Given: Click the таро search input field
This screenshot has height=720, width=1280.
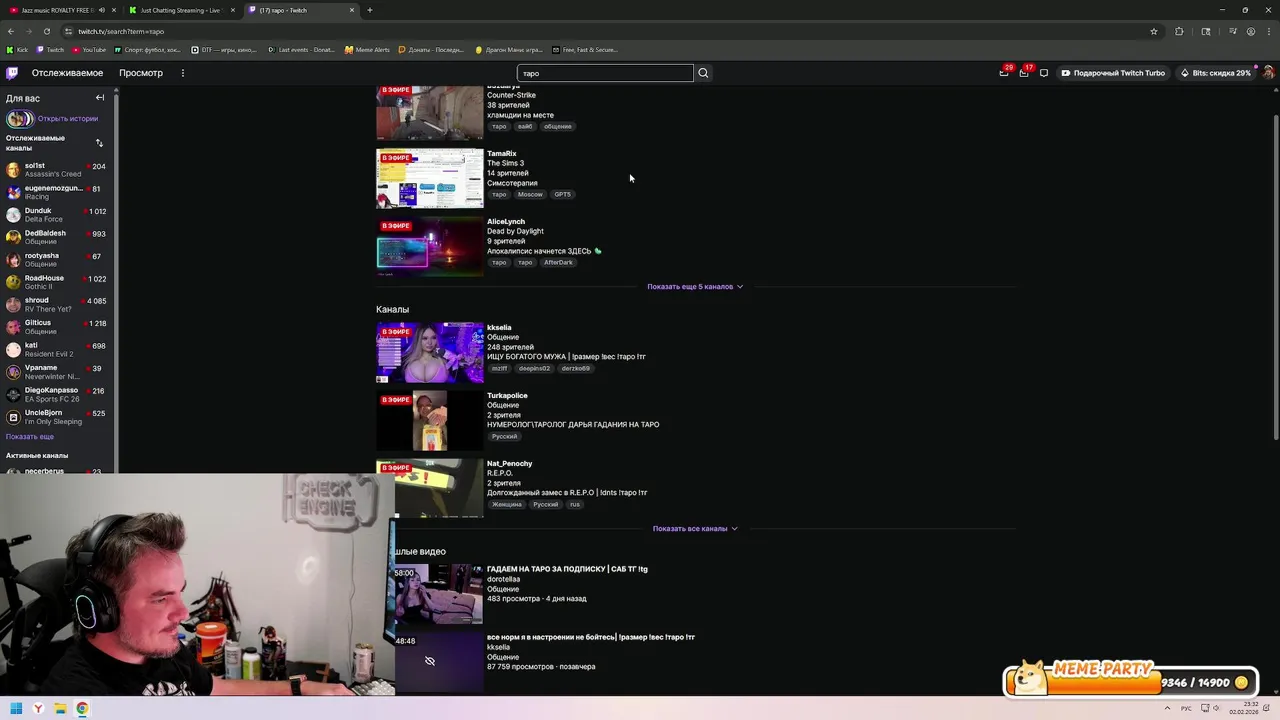Looking at the screenshot, I should click(x=605, y=73).
